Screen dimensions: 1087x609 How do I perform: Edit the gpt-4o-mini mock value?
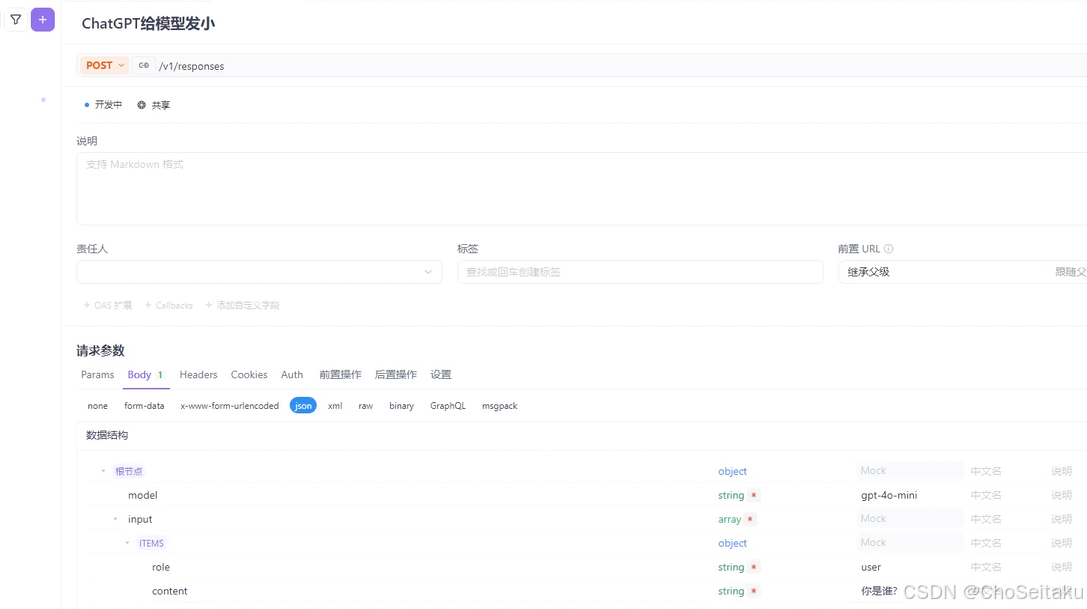pos(889,495)
